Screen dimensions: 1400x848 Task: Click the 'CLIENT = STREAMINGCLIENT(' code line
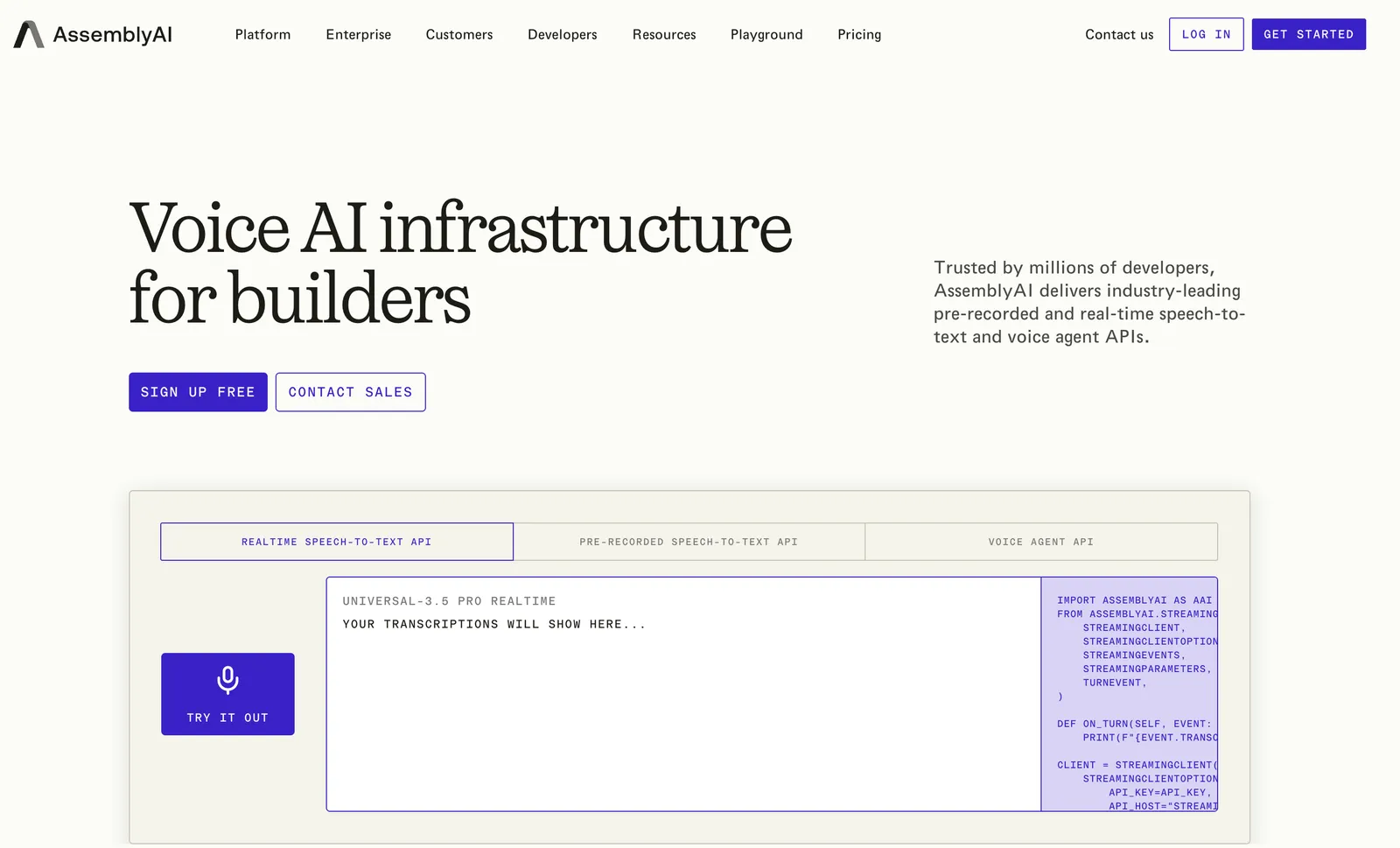tap(1137, 765)
